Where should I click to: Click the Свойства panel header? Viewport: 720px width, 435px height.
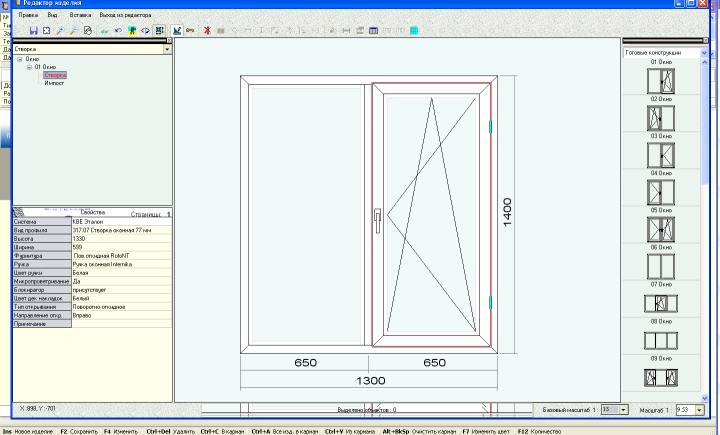[92, 213]
